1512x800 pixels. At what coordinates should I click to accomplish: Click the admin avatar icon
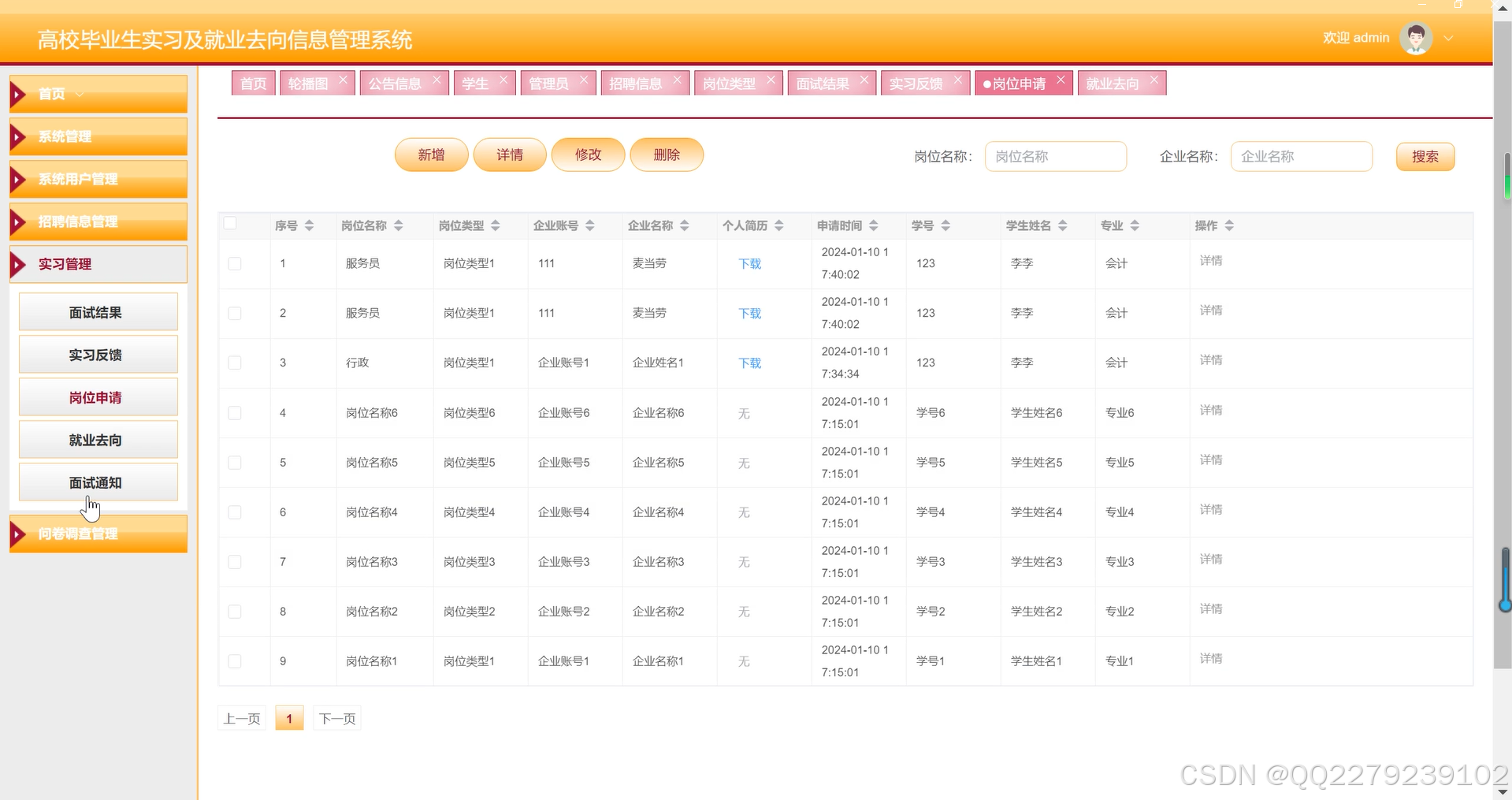coord(1416,37)
